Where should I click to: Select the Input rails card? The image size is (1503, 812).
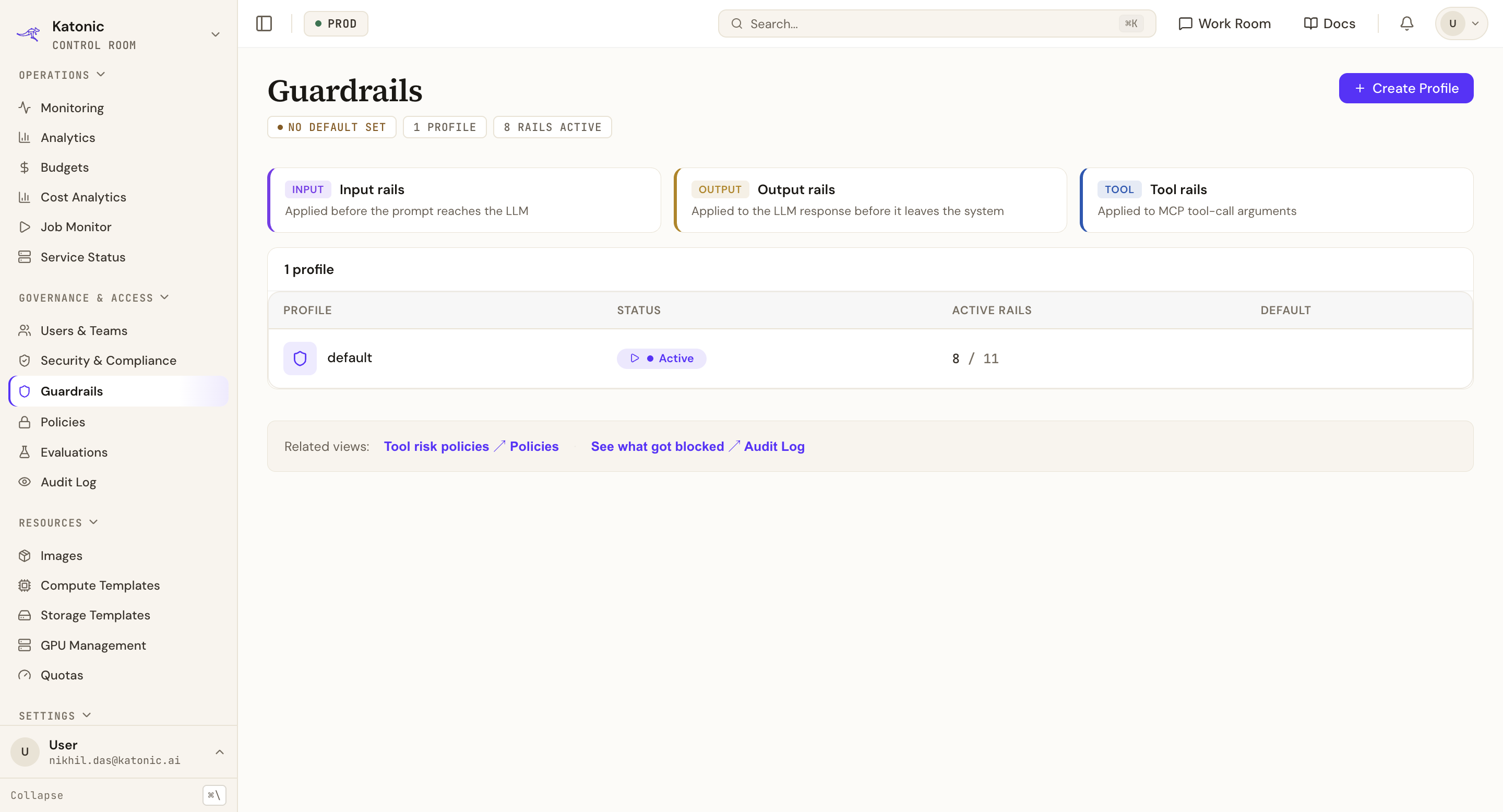coord(464,200)
